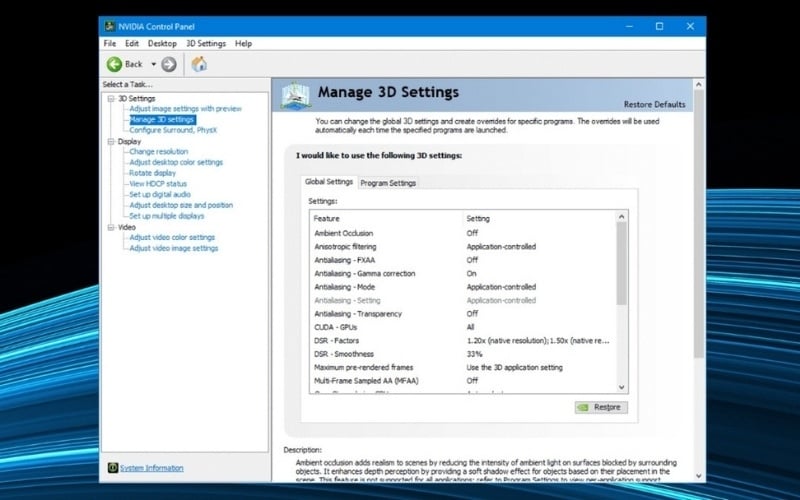Viewport: 800px width, 500px height.
Task: Click main panel scroll down arrow
Action: tap(699, 476)
